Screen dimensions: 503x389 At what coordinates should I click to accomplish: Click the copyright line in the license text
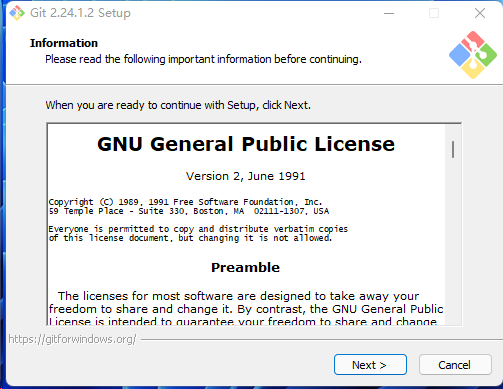click(185, 202)
